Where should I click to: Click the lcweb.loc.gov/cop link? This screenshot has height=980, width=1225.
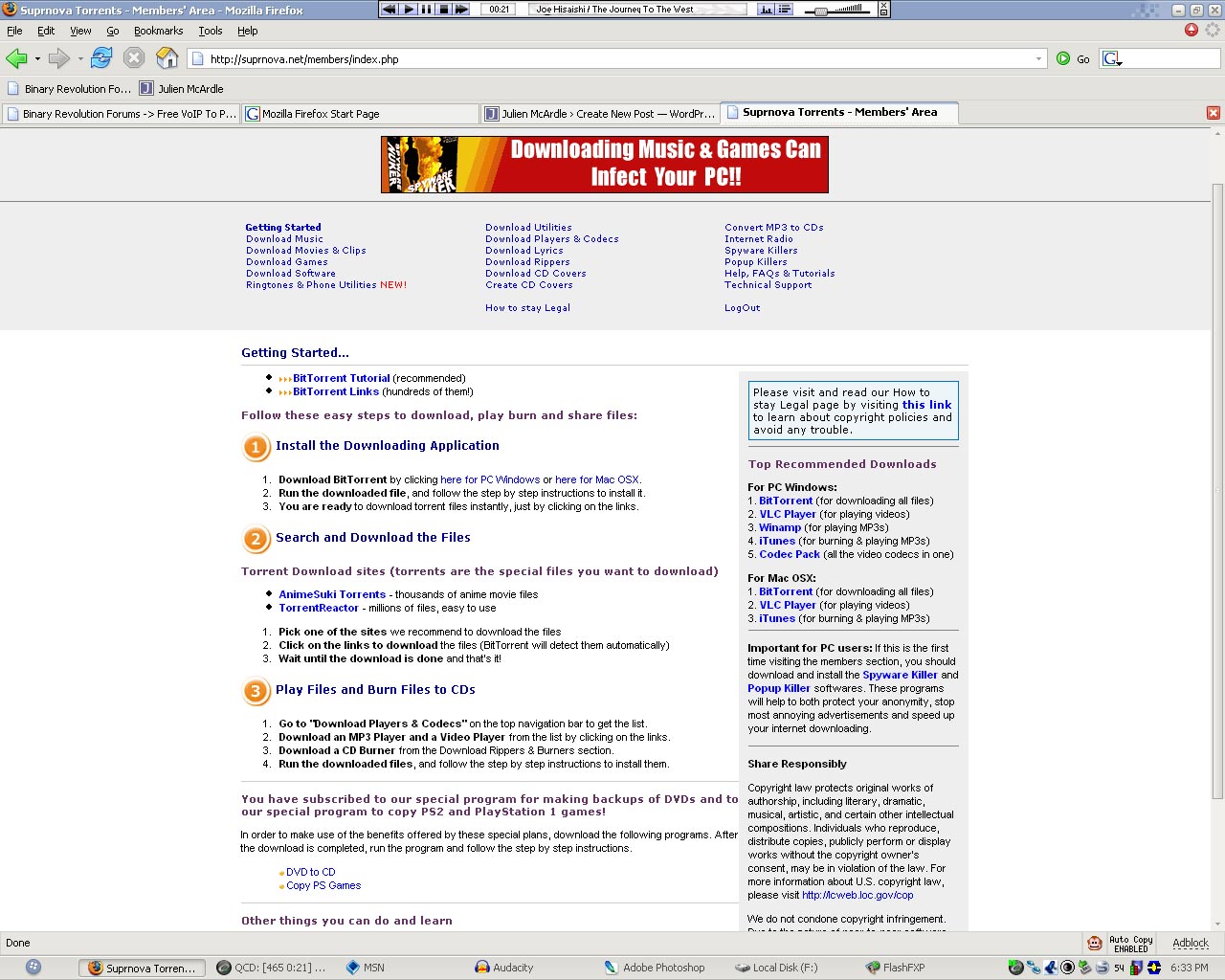coord(857,896)
